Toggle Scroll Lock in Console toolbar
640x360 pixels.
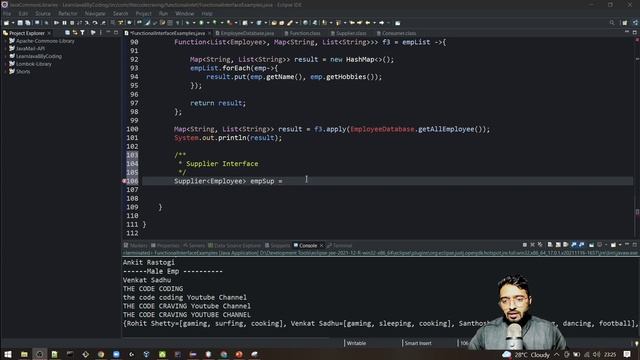558,245
